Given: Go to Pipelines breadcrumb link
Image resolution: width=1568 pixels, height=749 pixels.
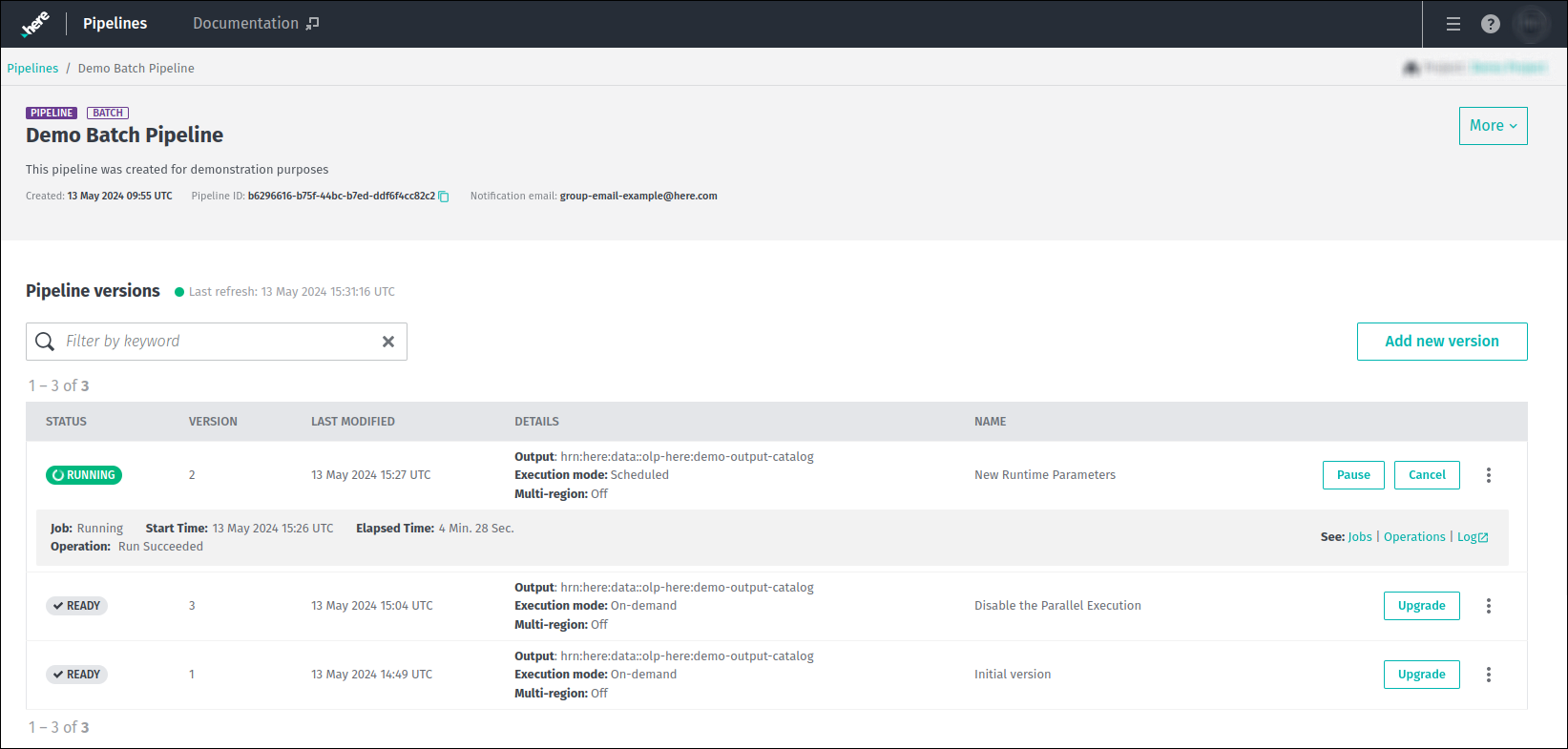Looking at the screenshot, I should tap(32, 69).
